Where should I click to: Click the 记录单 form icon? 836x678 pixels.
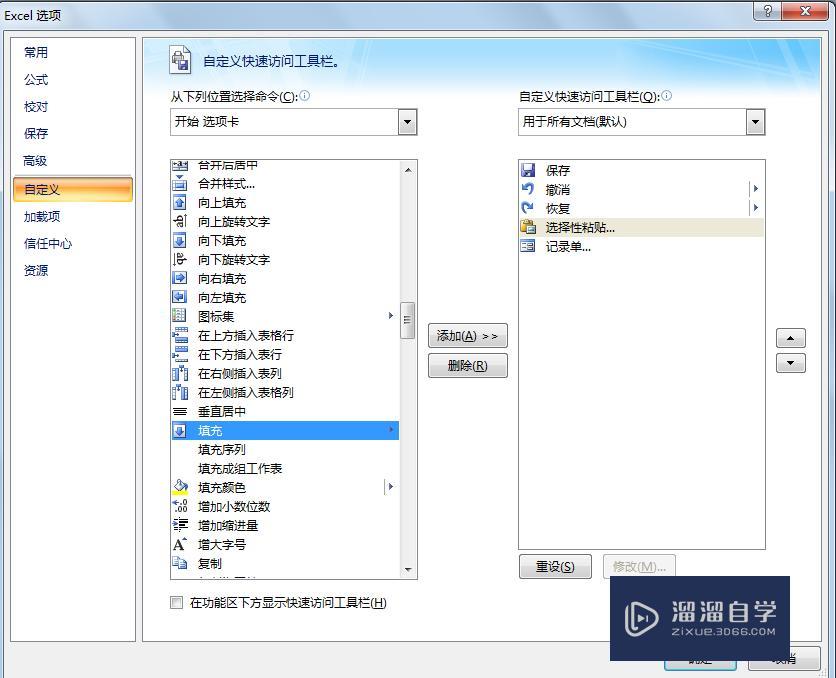coord(528,246)
